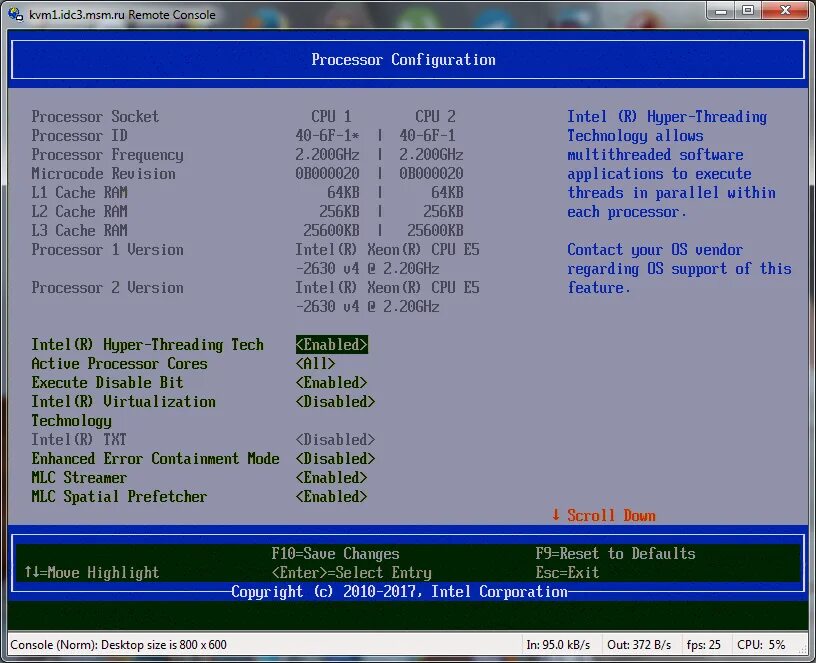
Task: Select MLC Spatial Prefetcher label
Action: [x=119, y=496]
